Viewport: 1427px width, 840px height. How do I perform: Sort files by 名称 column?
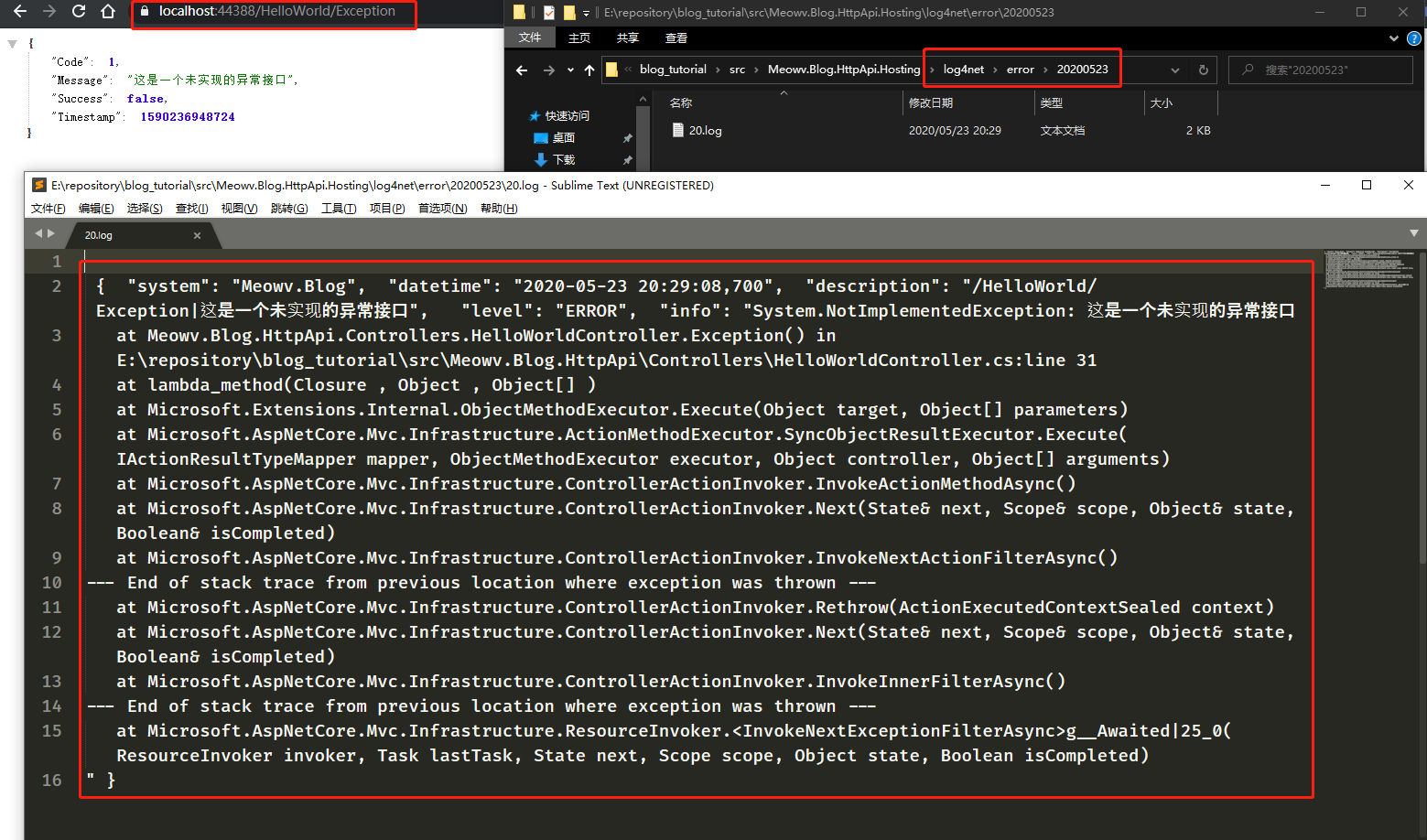click(681, 103)
